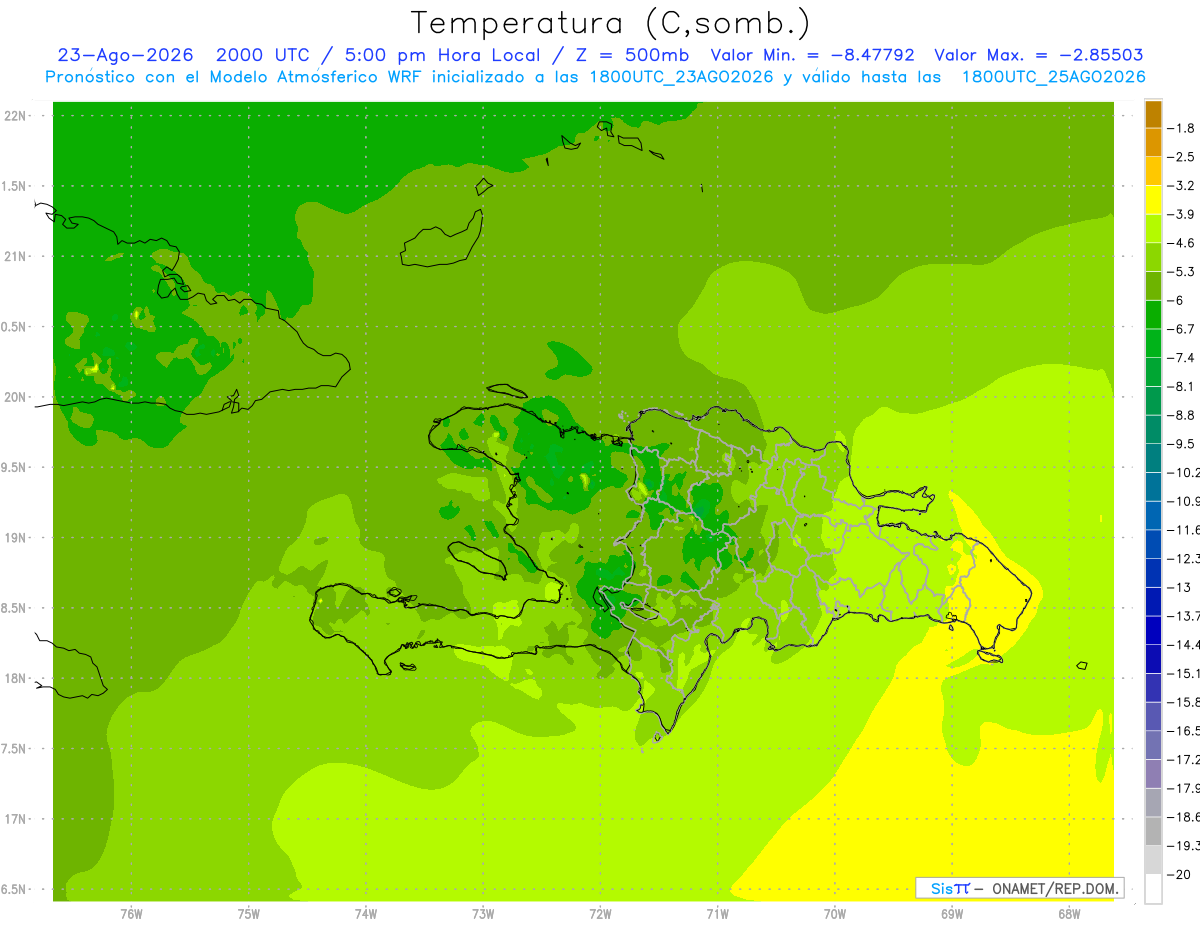
Task: Pick the brown swatch above -1.8 in colorbar
Action: tap(1153, 114)
